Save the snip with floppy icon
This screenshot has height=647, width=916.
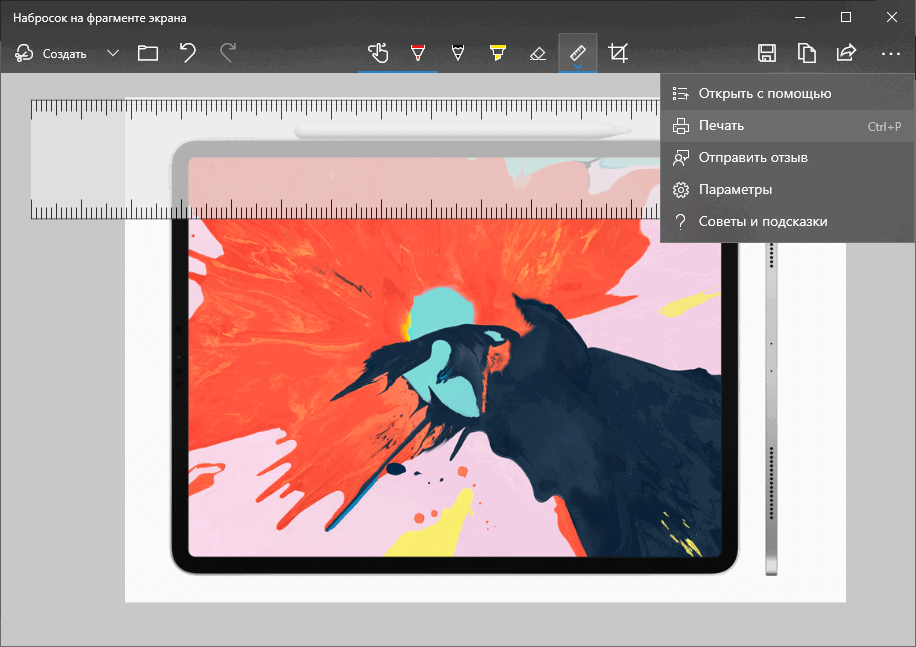[x=767, y=54]
